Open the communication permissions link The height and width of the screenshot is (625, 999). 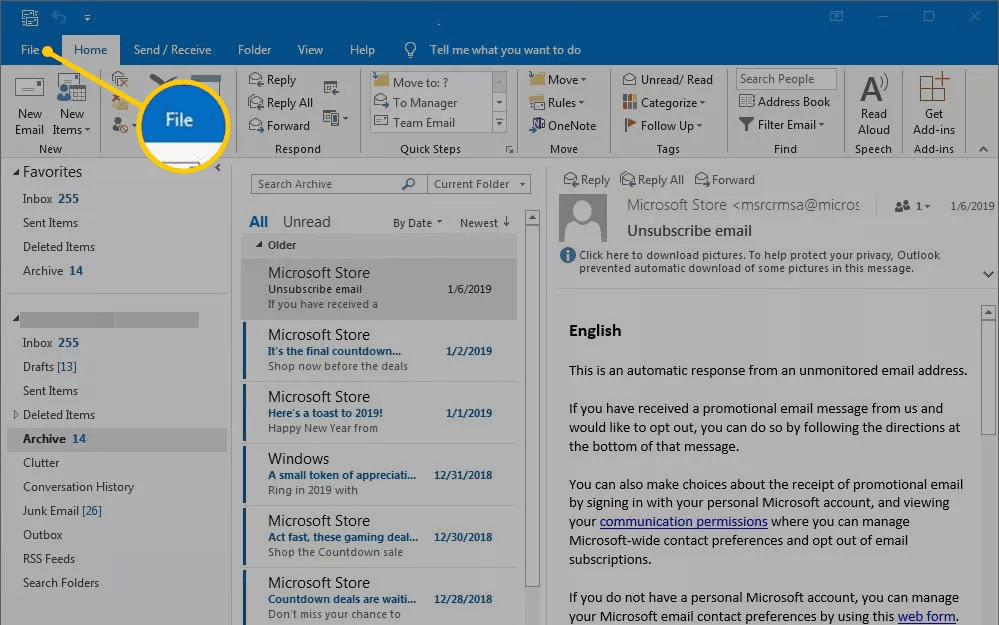(683, 522)
